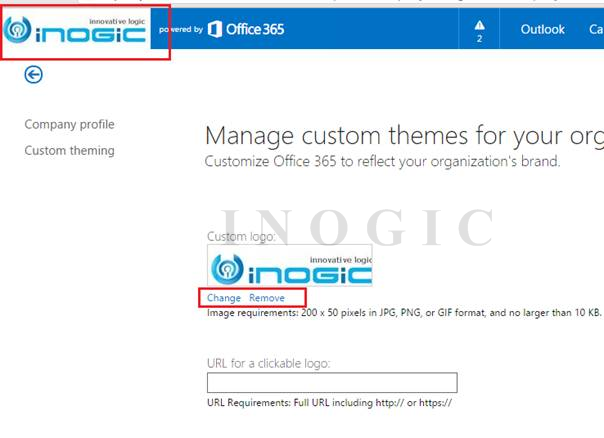The width and height of the screenshot is (604, 438).
Task: Select Custom theming in the sidebar
Action: (69, 151)
